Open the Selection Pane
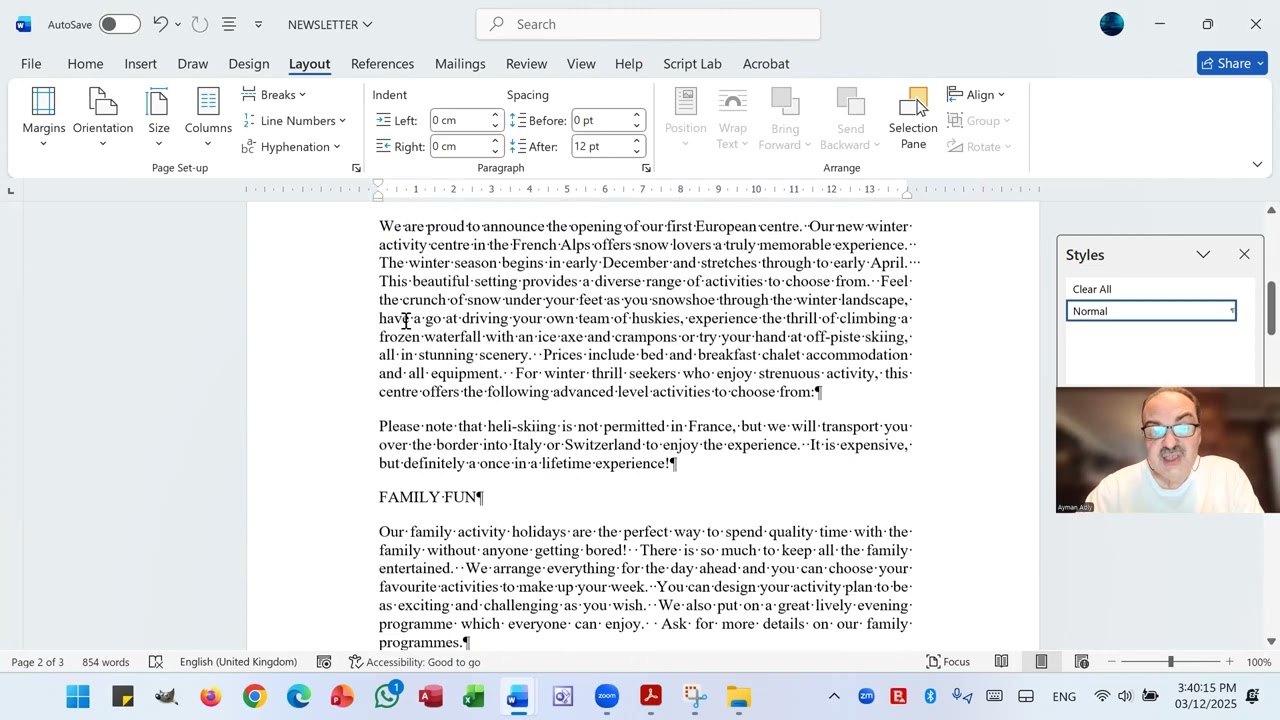Viewport: 1280px width, 720px height. click(x=913, y=118)
